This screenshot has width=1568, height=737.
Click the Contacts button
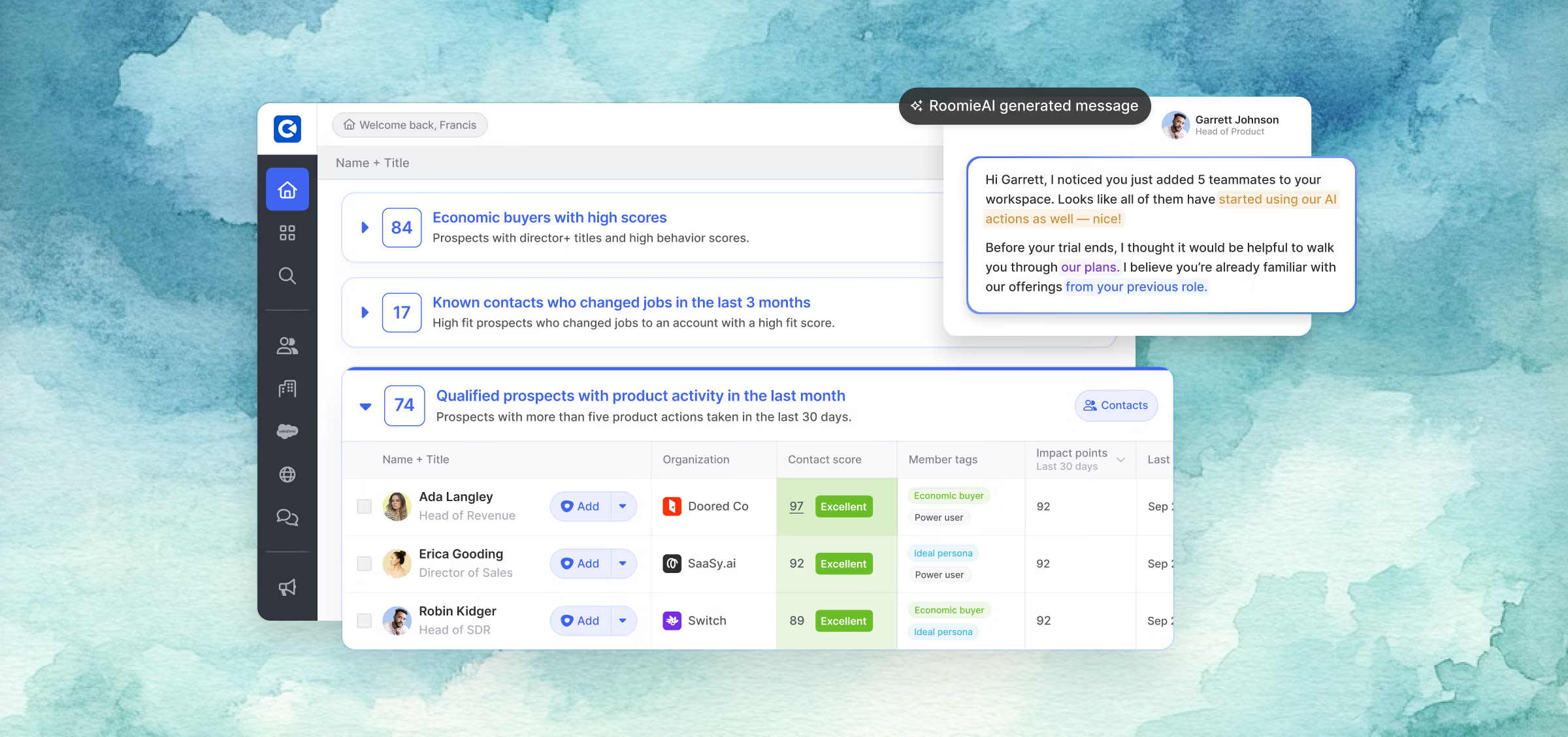[x=1116, y=406]
